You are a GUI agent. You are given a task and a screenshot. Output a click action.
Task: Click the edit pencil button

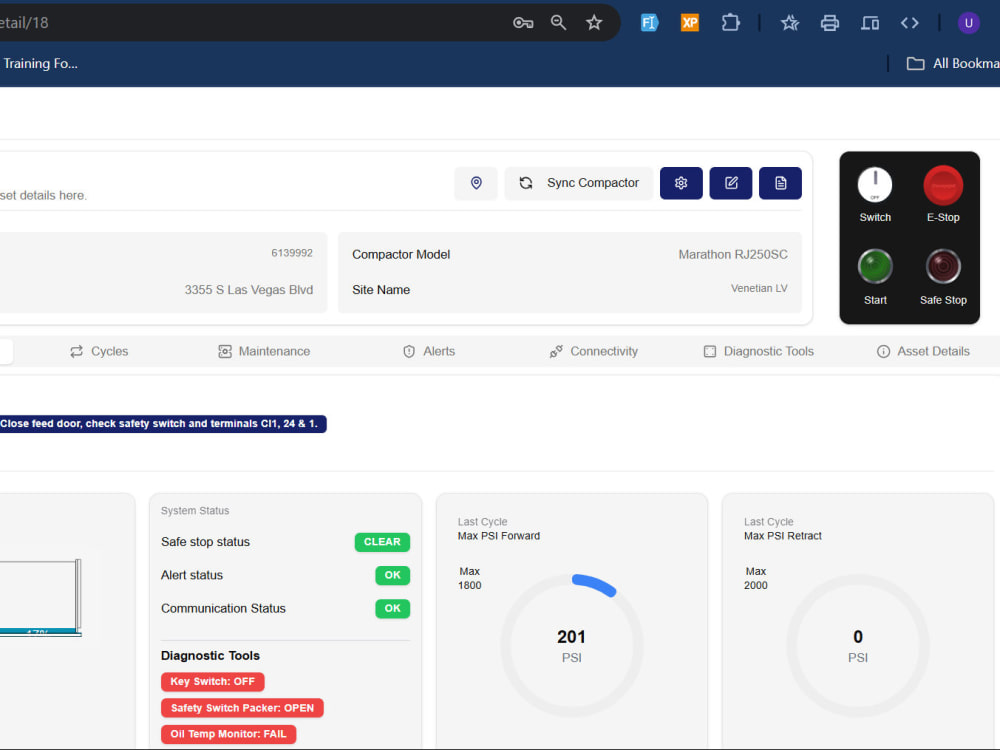point(731,183)
